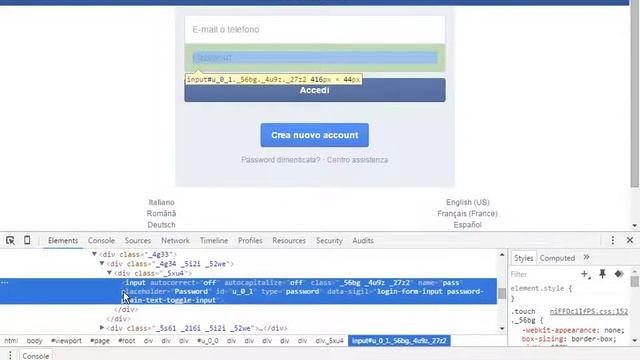Select the Styles sidebar tab
This screenshot has height=360, width=640.
524,258
